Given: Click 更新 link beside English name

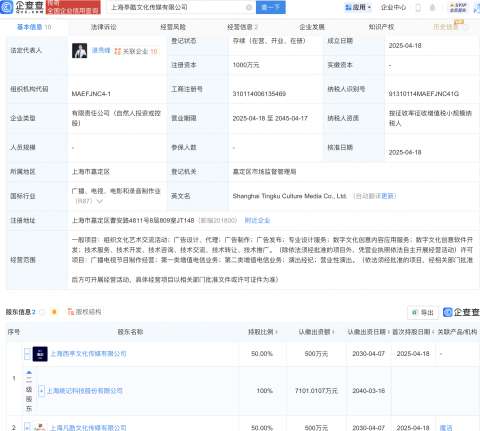Looking at the screenshot, I should click(x=387, y=196).
